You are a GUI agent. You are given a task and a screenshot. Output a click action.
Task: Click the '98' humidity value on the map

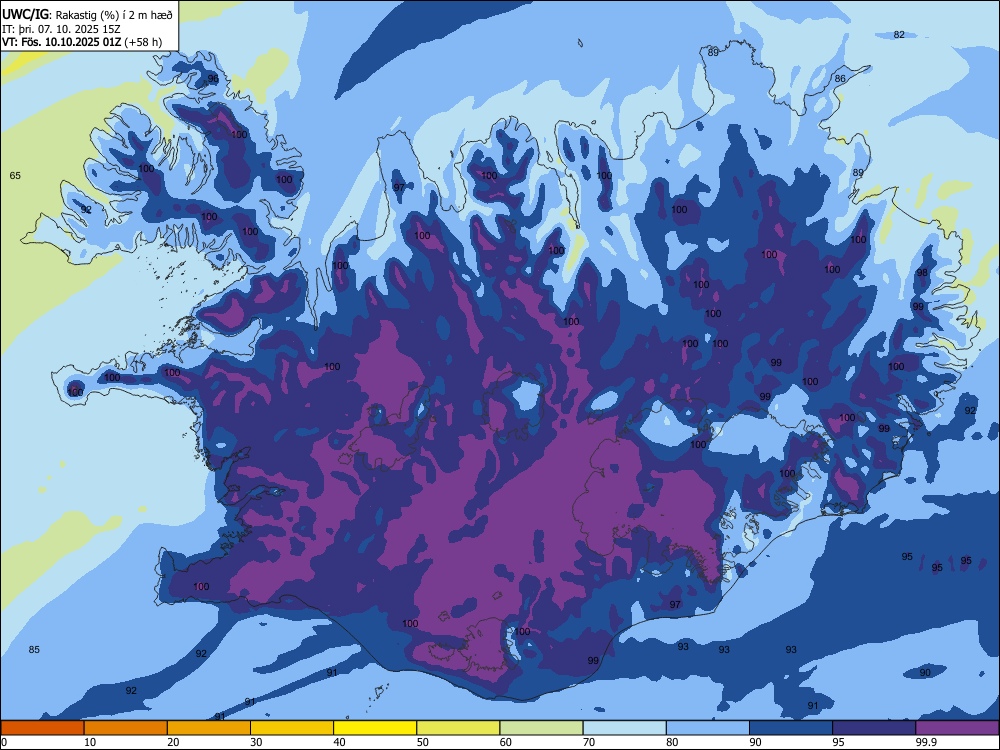tap(922, 273)
